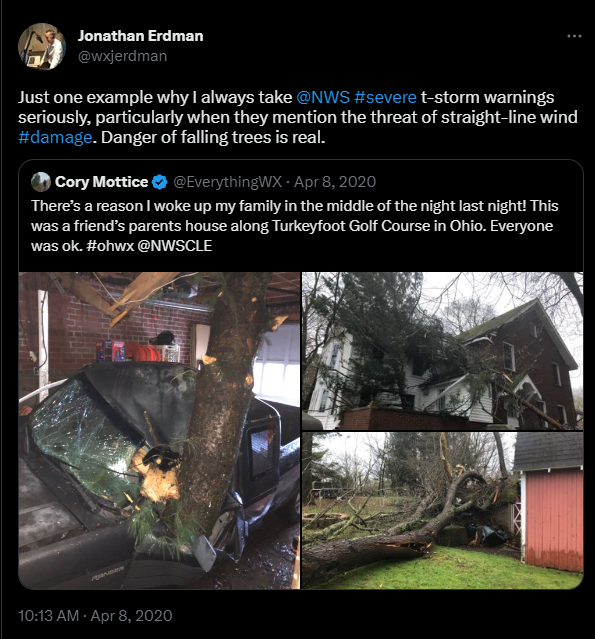View photo of tree fallen on house
The height and width of the screenshot is (639, 595).
(442, 351)
